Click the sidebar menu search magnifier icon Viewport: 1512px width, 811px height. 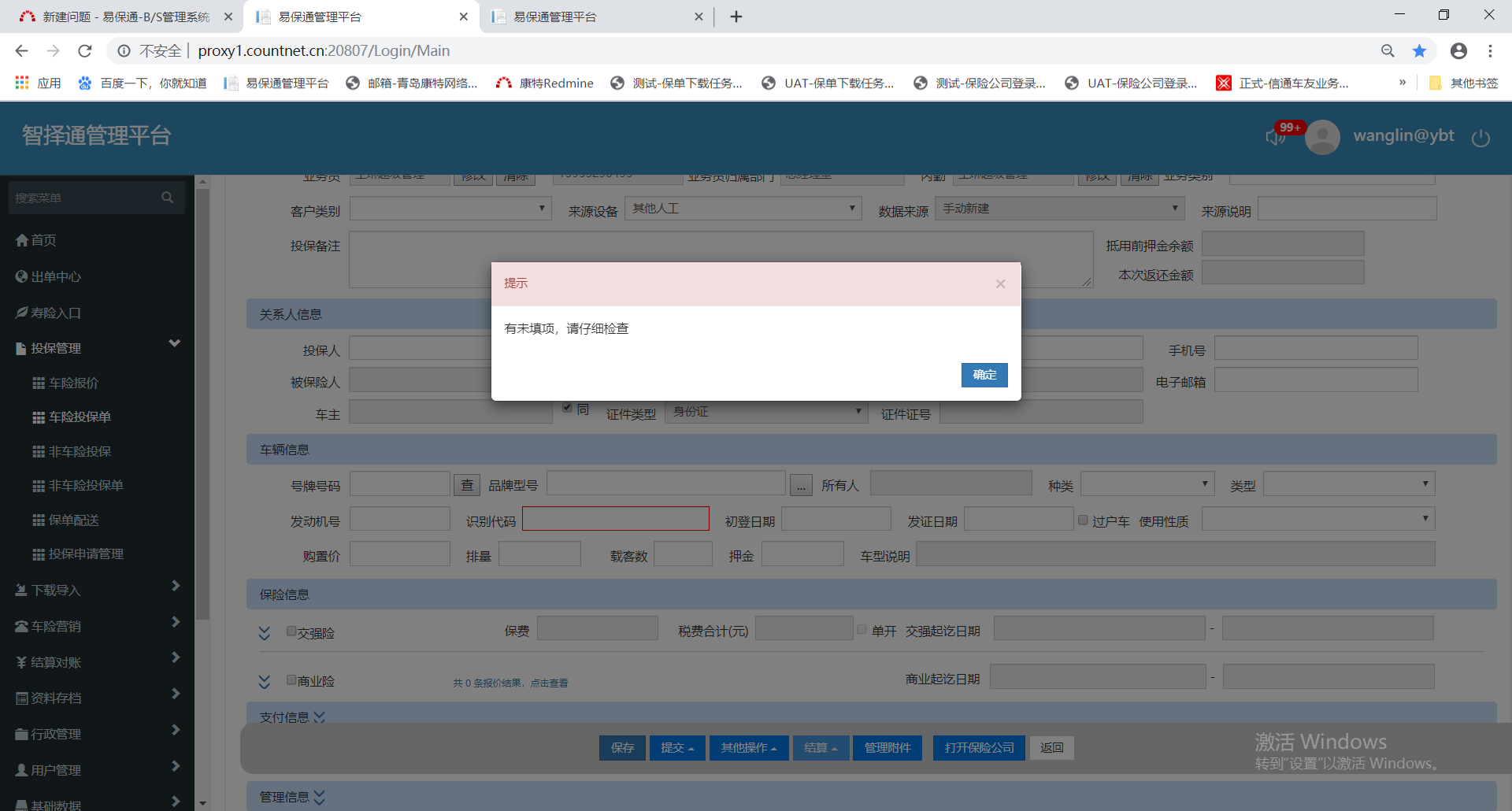[167, 198]
